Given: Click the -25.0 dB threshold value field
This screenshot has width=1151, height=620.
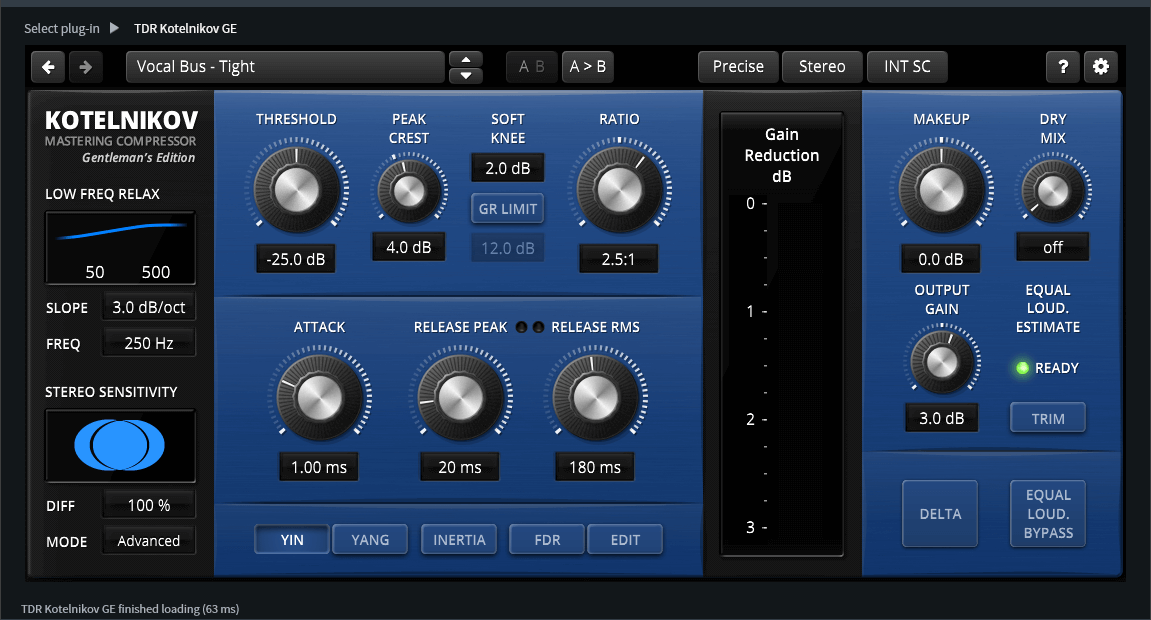Looking at the screenshot, I should [x=296, y=259].
